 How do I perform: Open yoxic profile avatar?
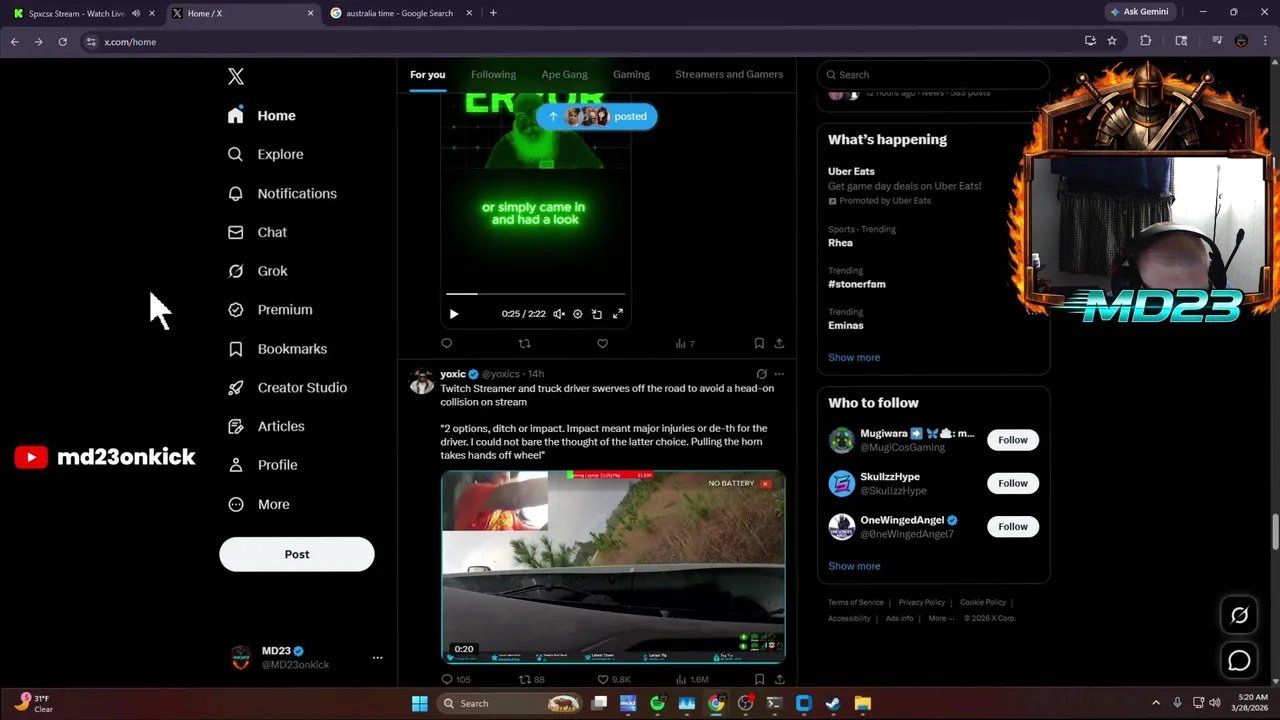pos(422,382)
